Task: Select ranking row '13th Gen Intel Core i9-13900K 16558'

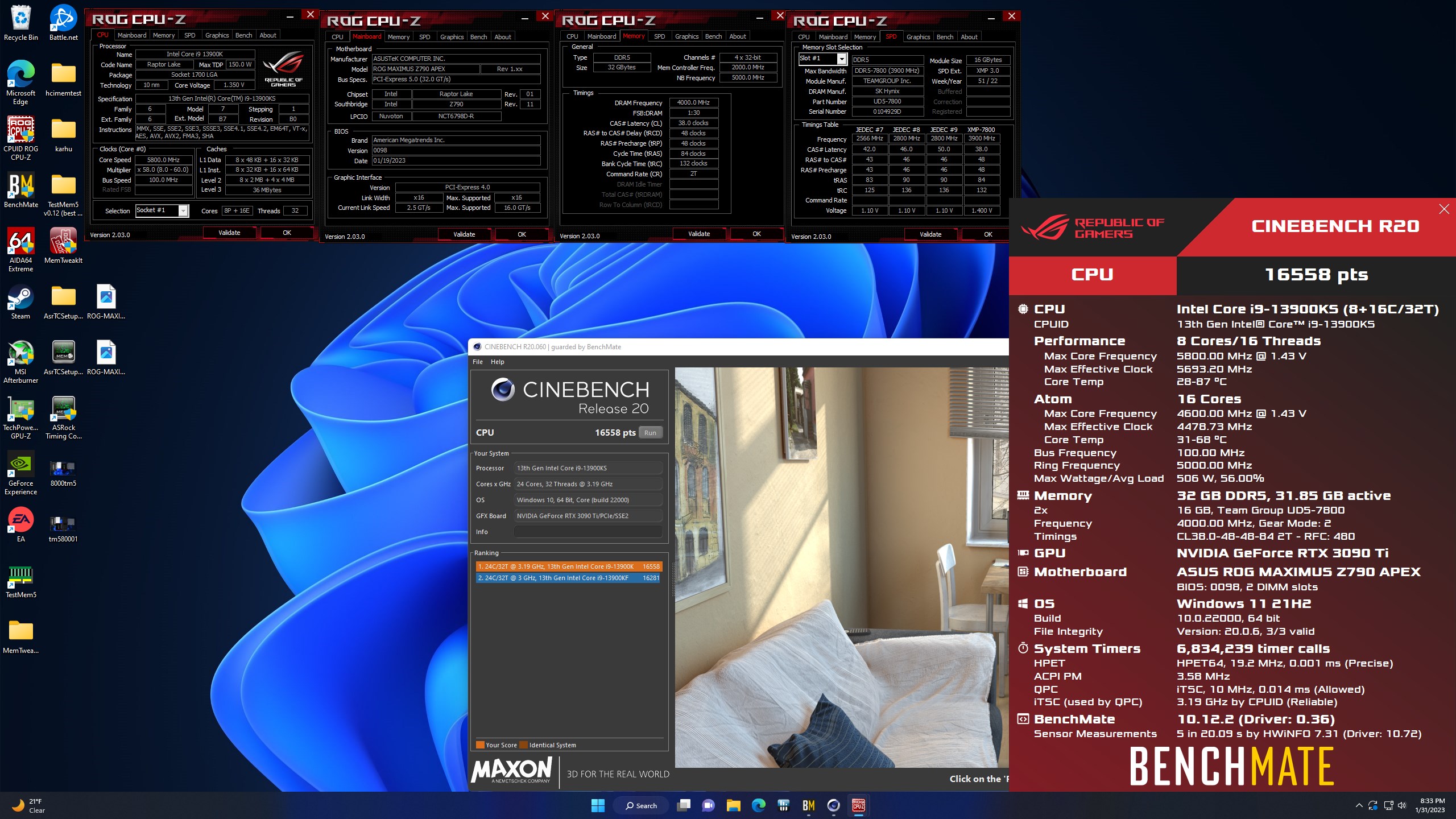Action: click(x=569, y=566)
